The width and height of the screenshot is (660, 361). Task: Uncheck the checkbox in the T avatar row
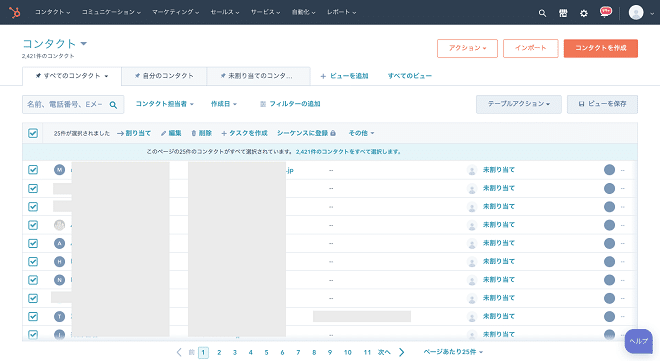click(x=33, y=316)
